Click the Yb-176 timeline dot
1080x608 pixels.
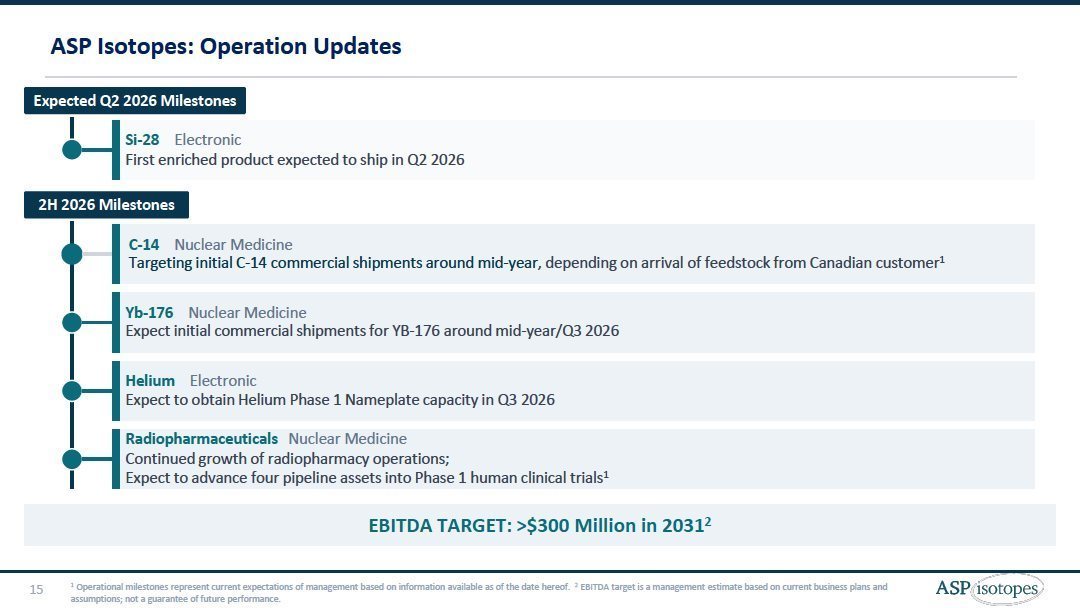72,322
